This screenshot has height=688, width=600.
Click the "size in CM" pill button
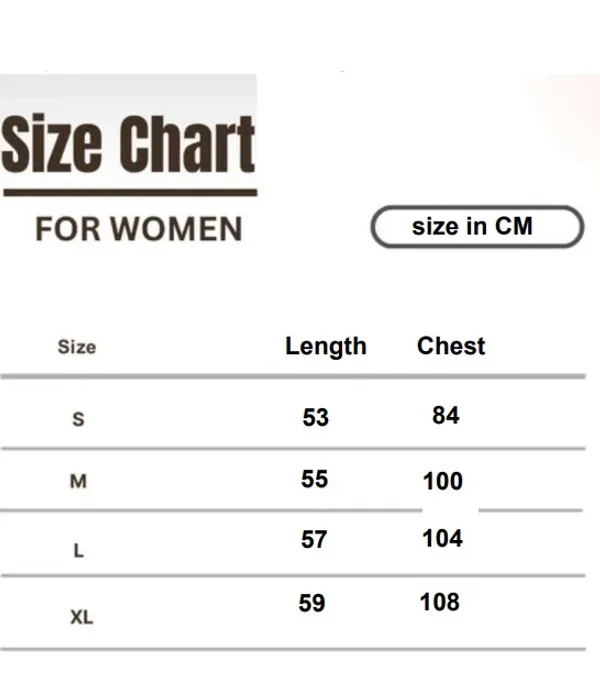pos(476,227)
